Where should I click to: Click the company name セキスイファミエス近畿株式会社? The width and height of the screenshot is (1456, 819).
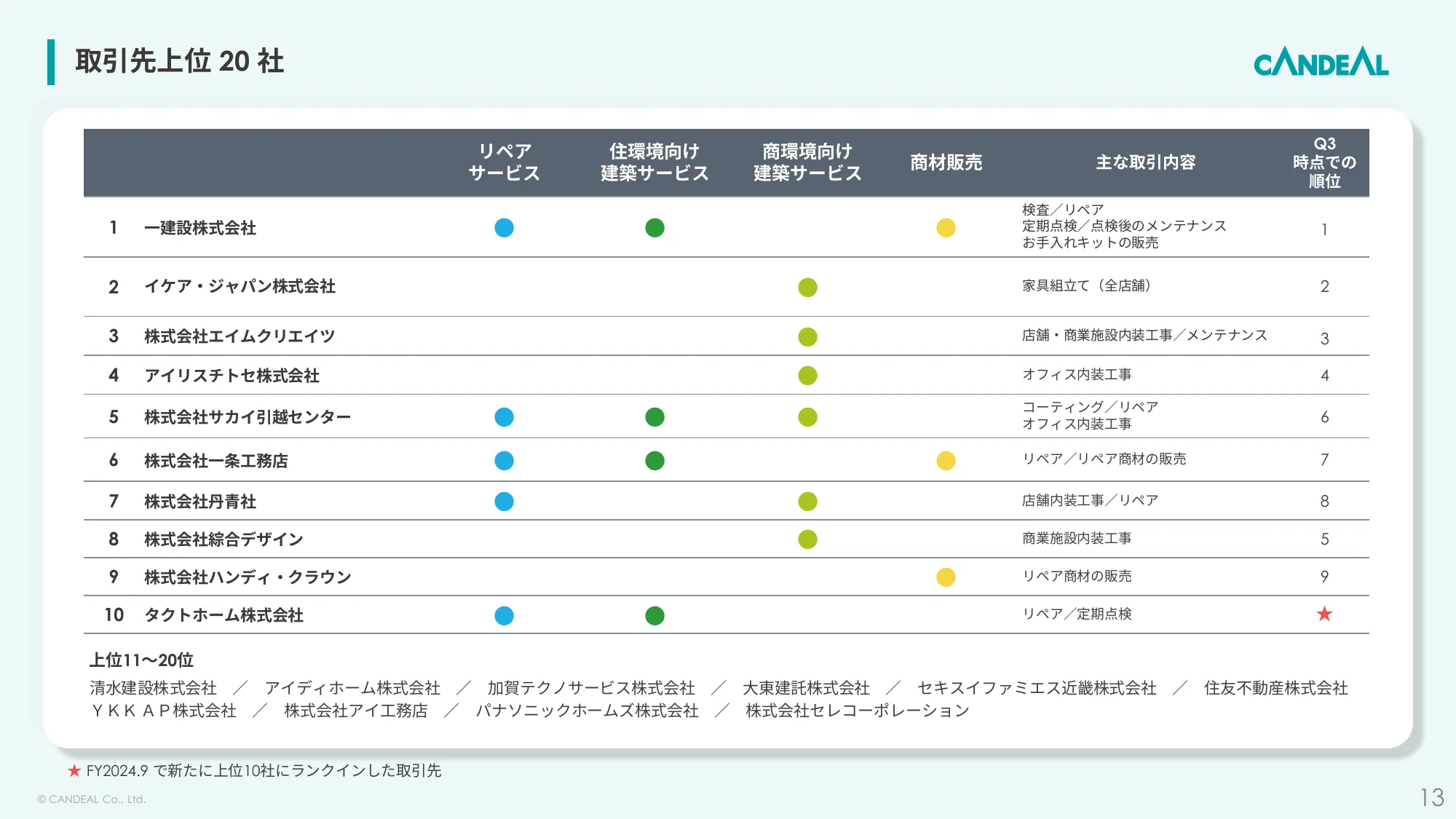coord(1037,688)
